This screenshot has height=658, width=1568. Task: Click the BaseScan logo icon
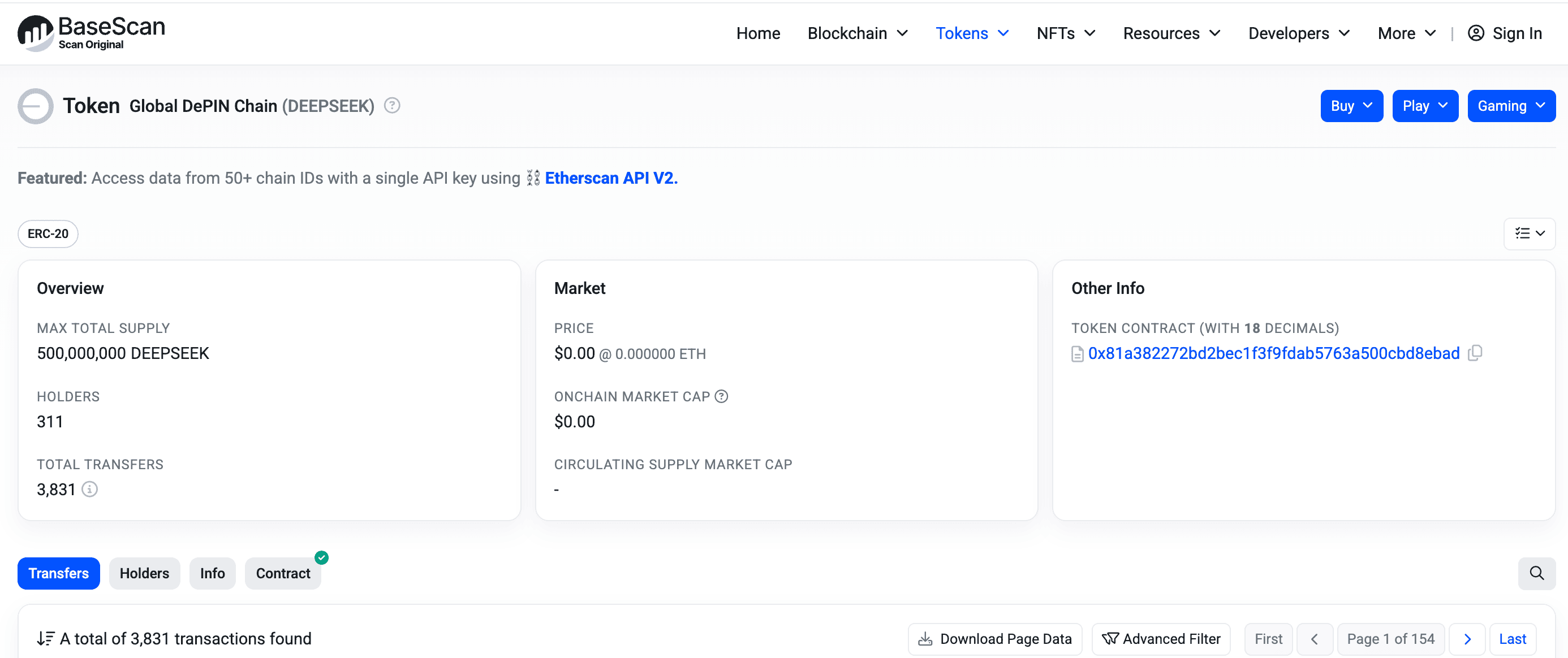[35, 33]
